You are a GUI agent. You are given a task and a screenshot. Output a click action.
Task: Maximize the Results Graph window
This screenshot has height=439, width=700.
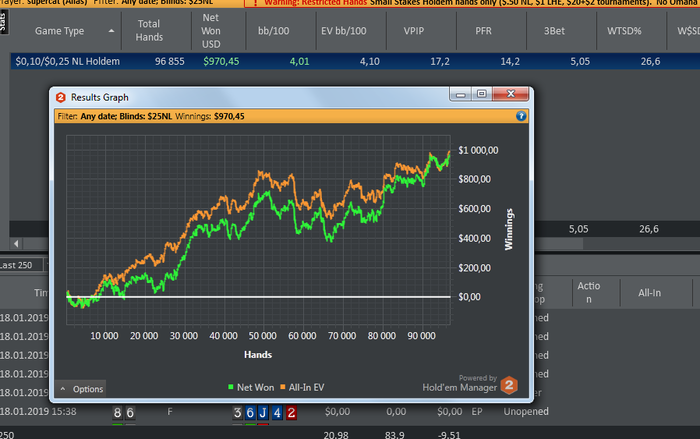[x=481, y=94]
